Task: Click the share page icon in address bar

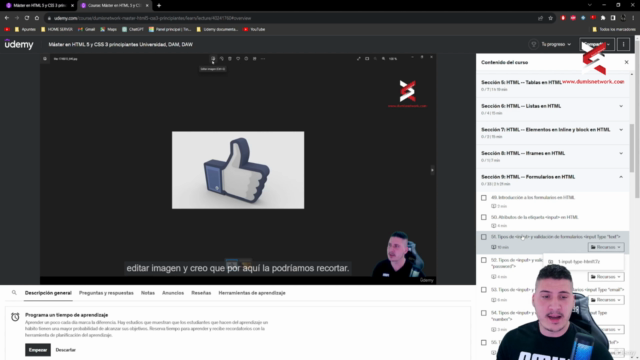Action: click(540, 18)
